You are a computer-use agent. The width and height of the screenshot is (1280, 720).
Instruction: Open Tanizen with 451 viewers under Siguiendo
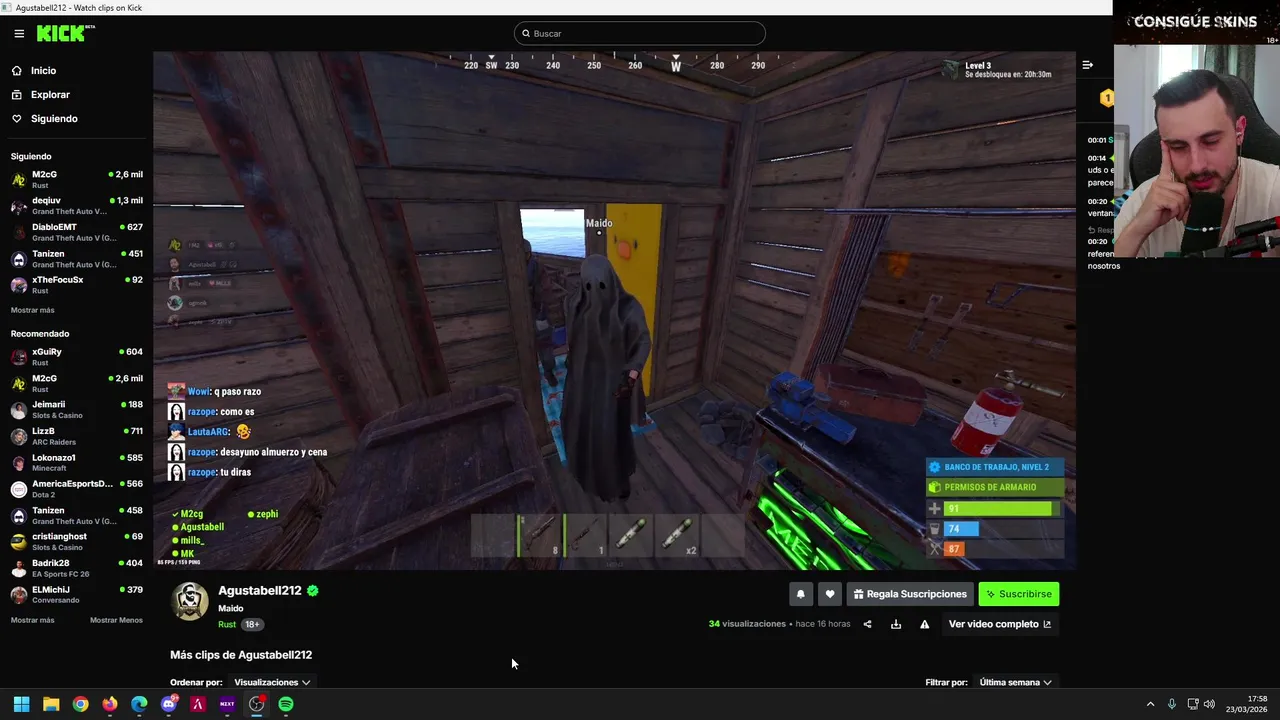tap(76, 259)
